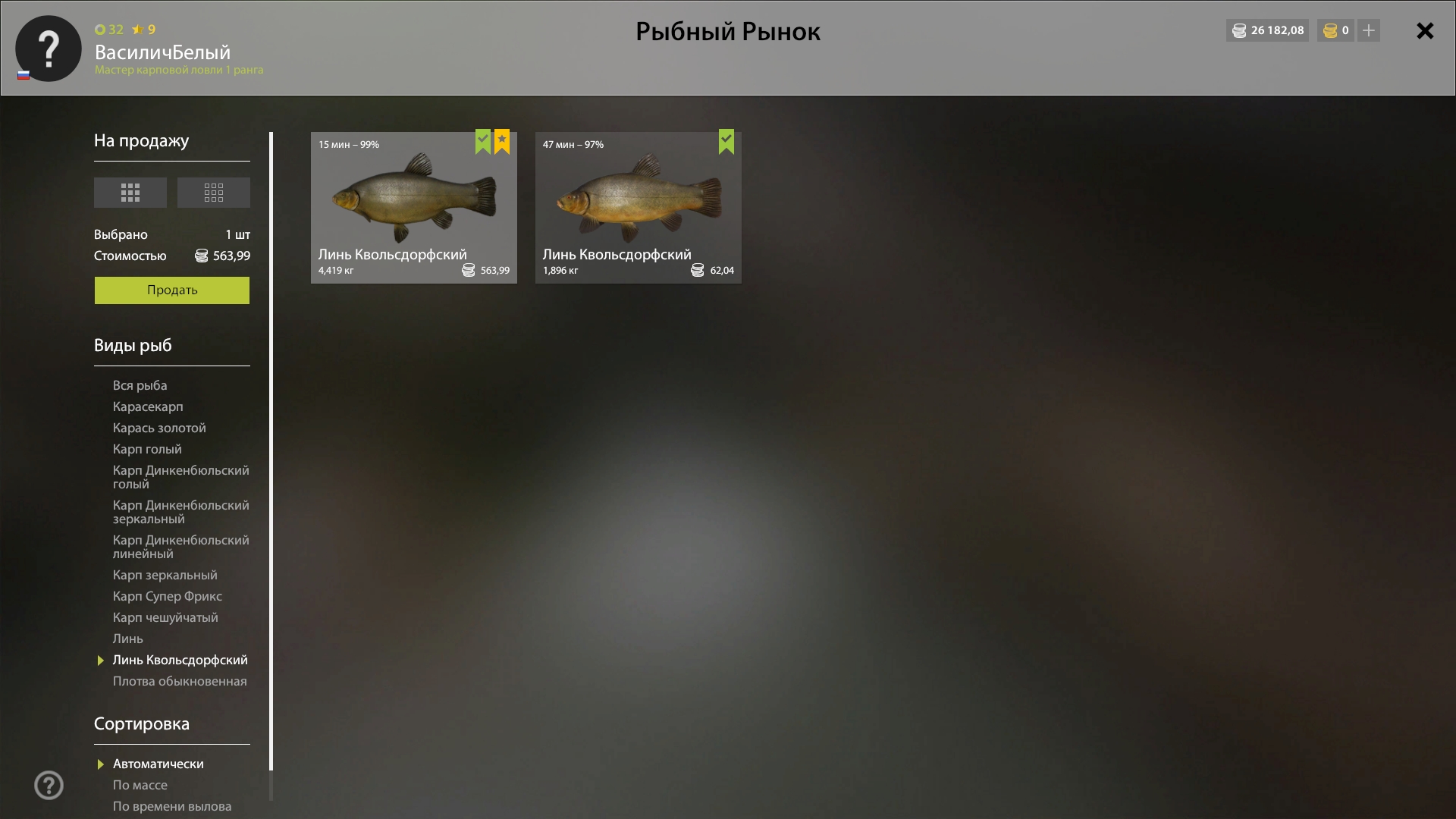Click the gold star trophy badge on first tench
Screen dimensions: 1456x819
point(502,141)
